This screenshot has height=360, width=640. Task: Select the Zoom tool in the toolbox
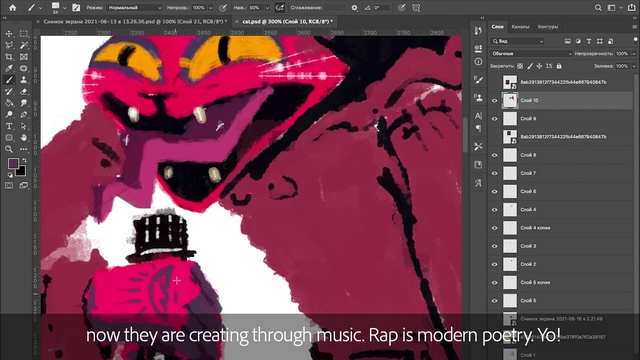(x=9, y=149)
